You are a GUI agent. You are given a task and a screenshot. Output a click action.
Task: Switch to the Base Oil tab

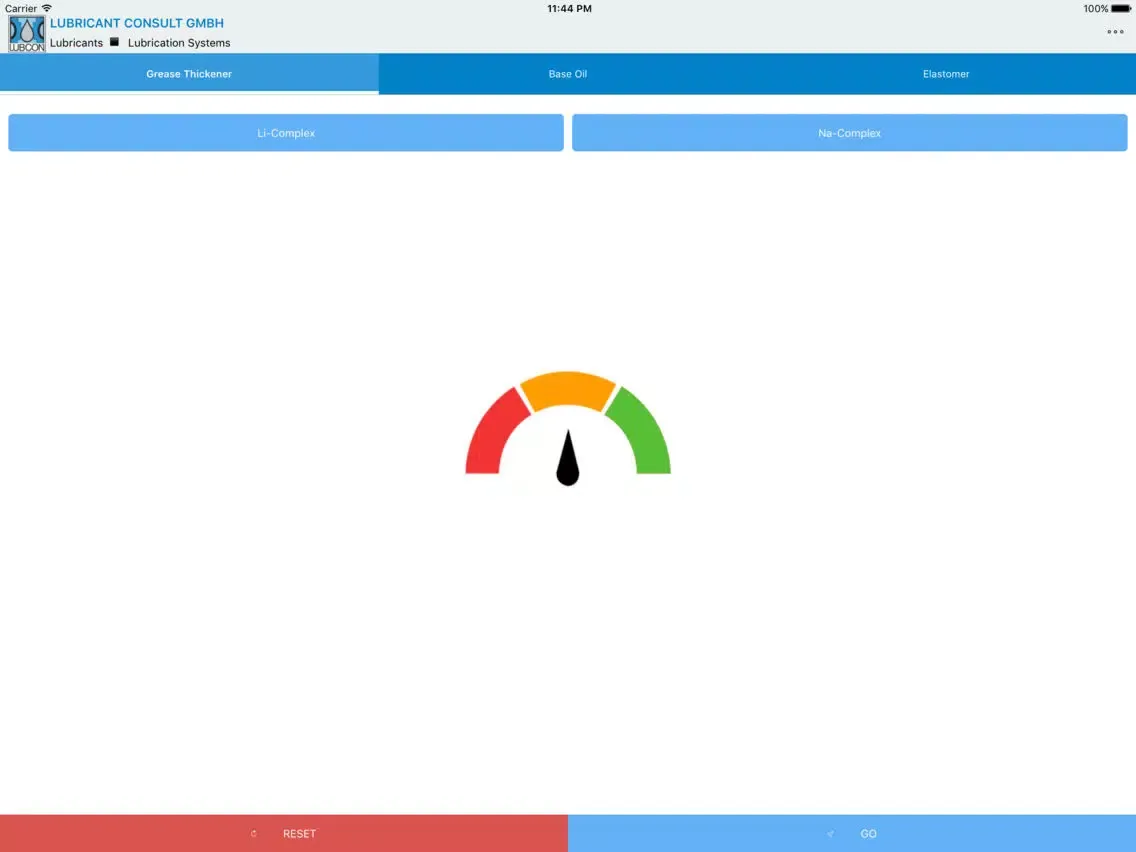pos(567,73)
